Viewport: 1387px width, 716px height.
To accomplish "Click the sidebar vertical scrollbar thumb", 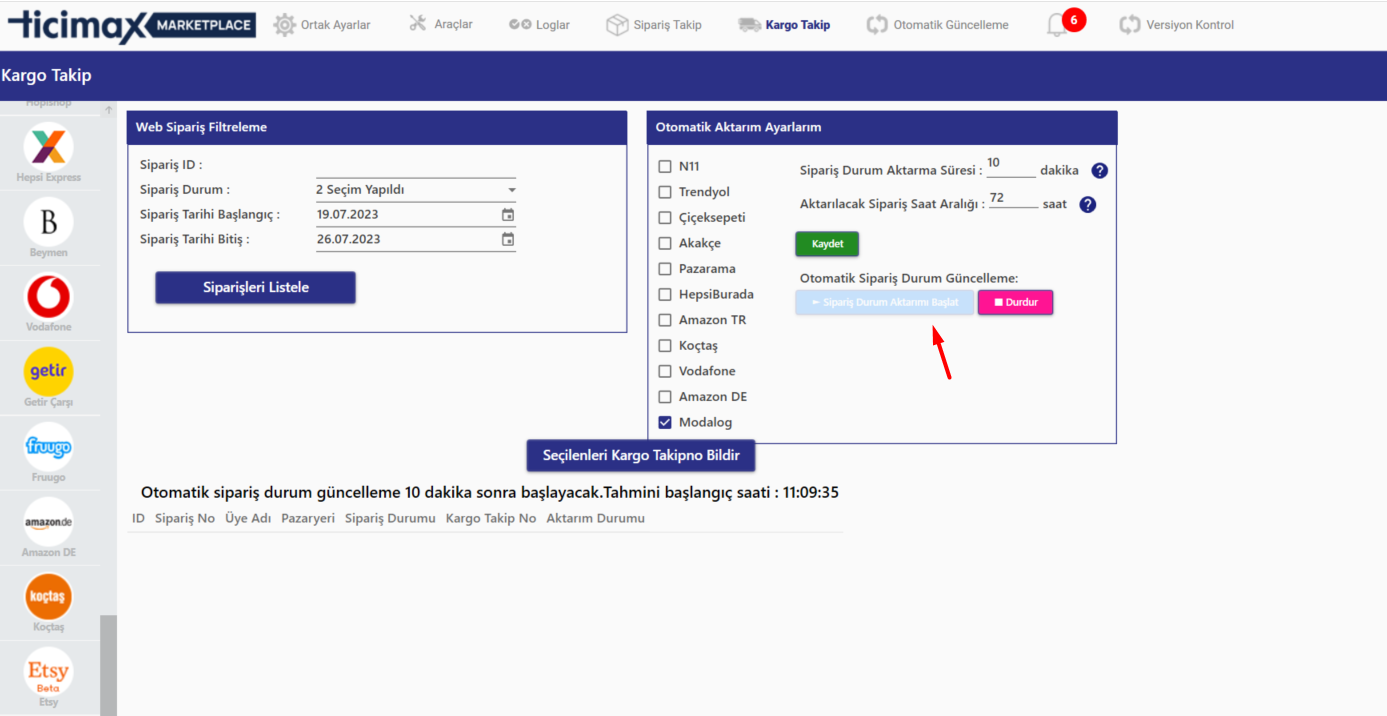I will (108, 665).
